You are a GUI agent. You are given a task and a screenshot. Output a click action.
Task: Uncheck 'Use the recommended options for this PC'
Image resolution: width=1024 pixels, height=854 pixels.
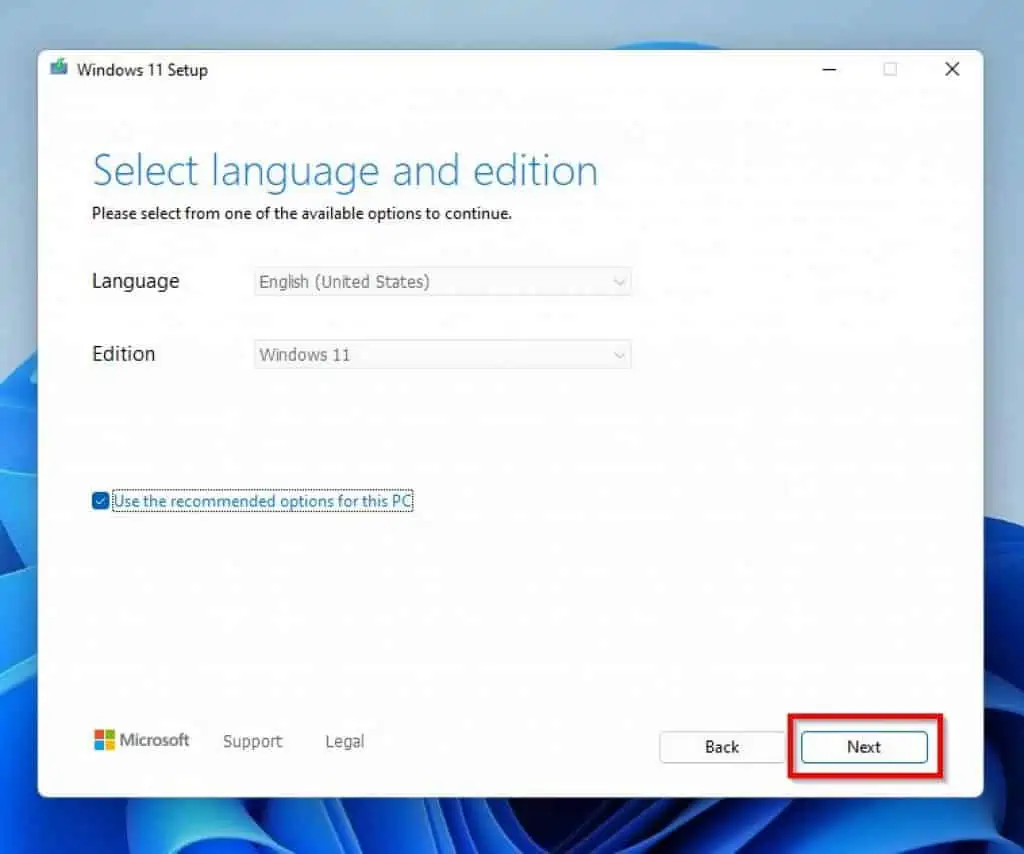pyautogui.click(x=100, y=500)
